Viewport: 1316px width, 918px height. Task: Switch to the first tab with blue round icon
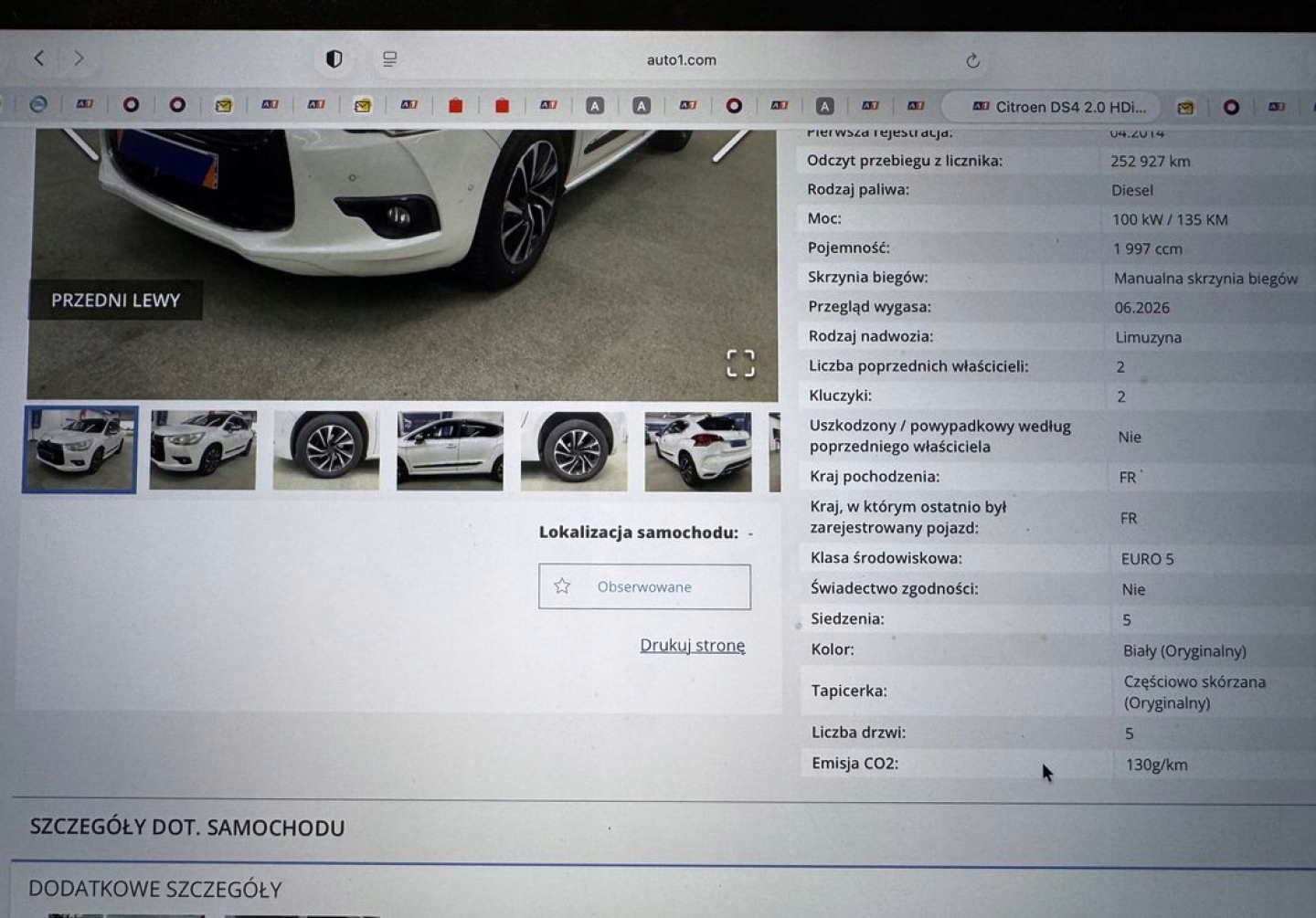tap(38, 104)
